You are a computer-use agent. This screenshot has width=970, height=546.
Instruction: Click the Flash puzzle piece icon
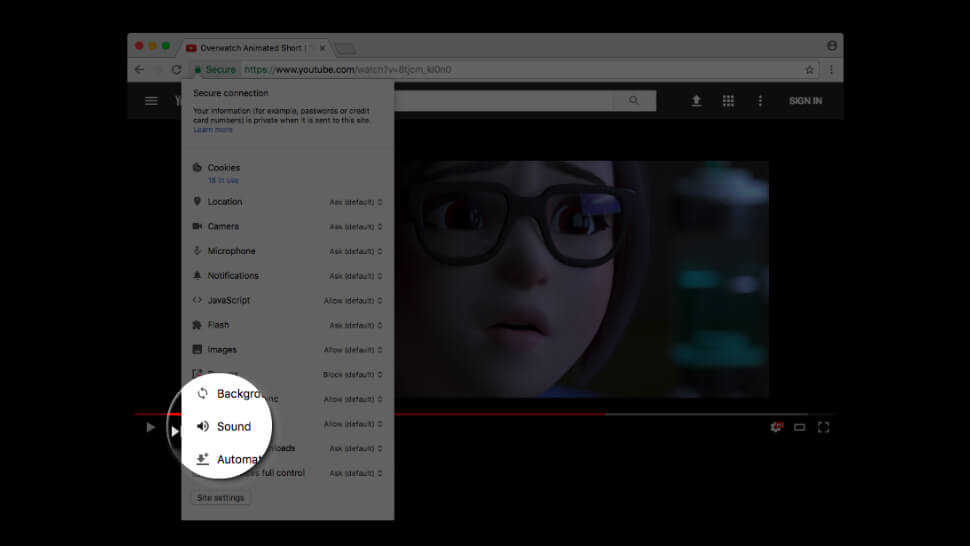pos(197,325)
